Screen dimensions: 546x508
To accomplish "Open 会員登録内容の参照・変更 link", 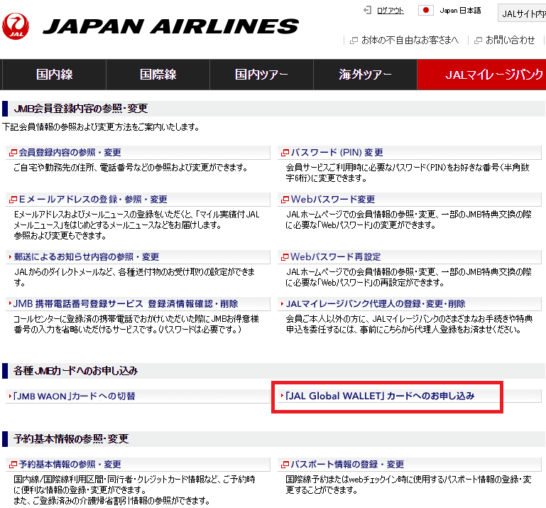I will (70, 153).
